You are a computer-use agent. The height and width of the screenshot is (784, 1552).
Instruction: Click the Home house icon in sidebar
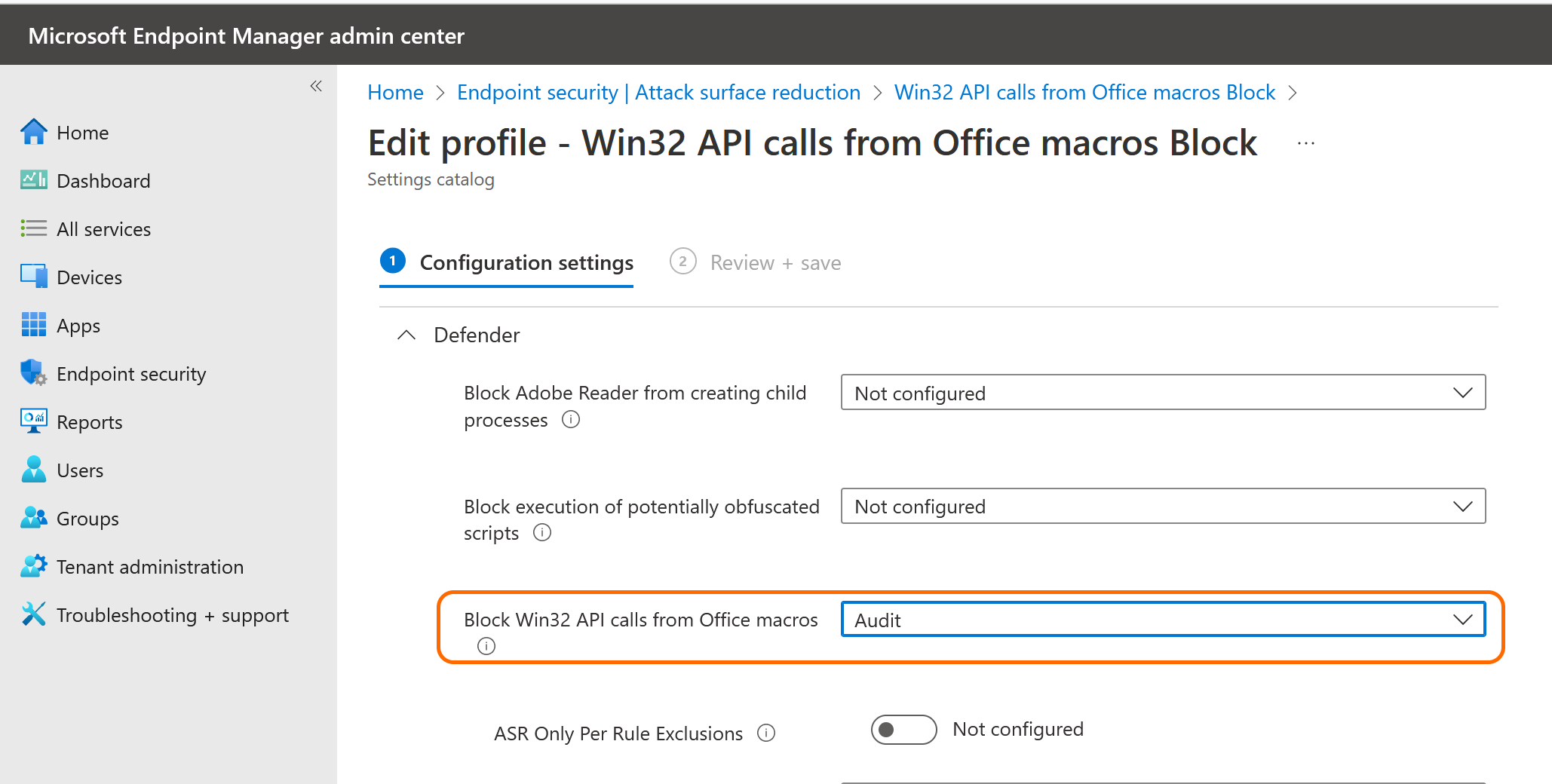point(33,132)
